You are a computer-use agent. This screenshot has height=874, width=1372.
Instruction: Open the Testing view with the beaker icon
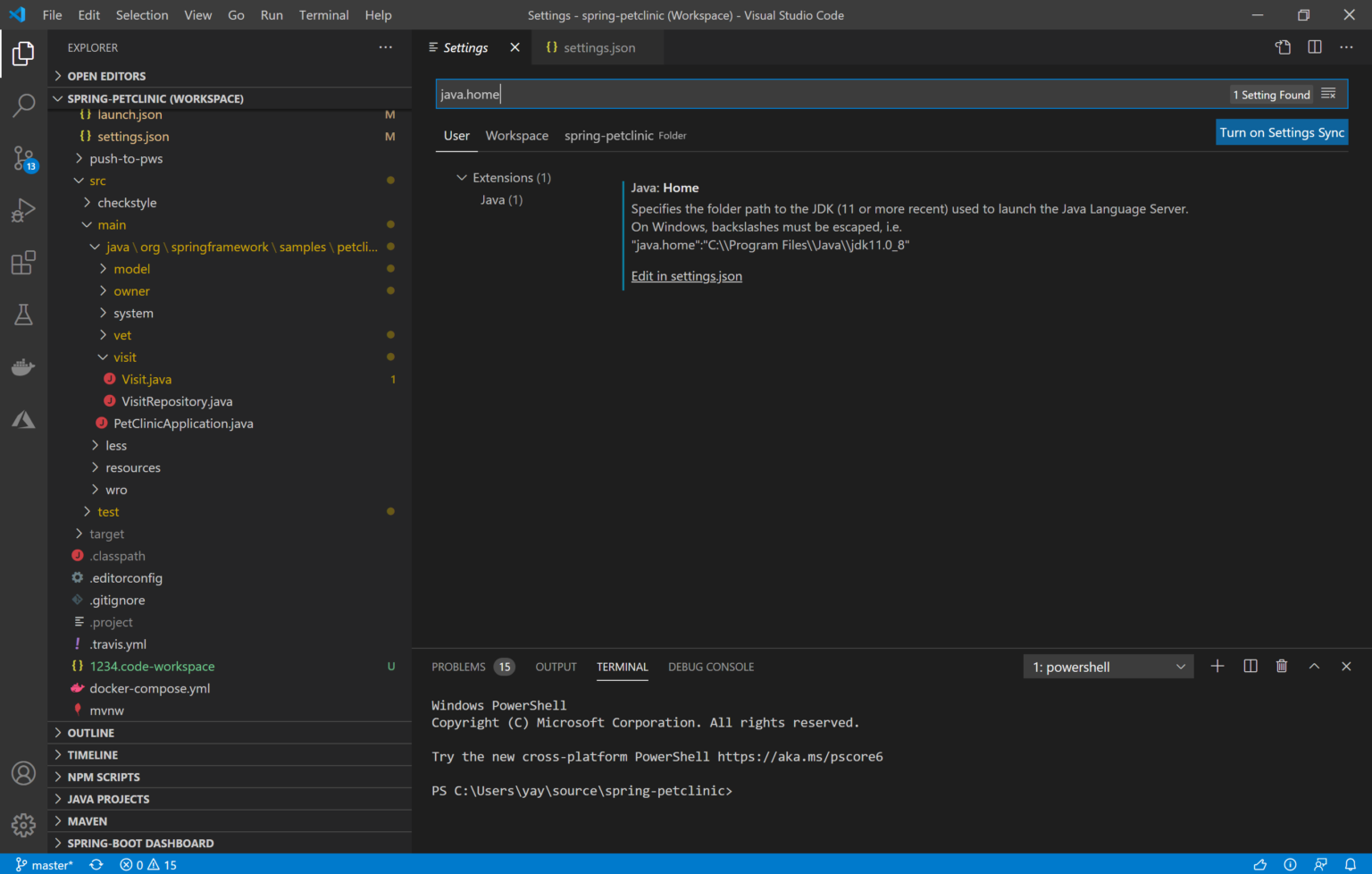click(23, 315)
